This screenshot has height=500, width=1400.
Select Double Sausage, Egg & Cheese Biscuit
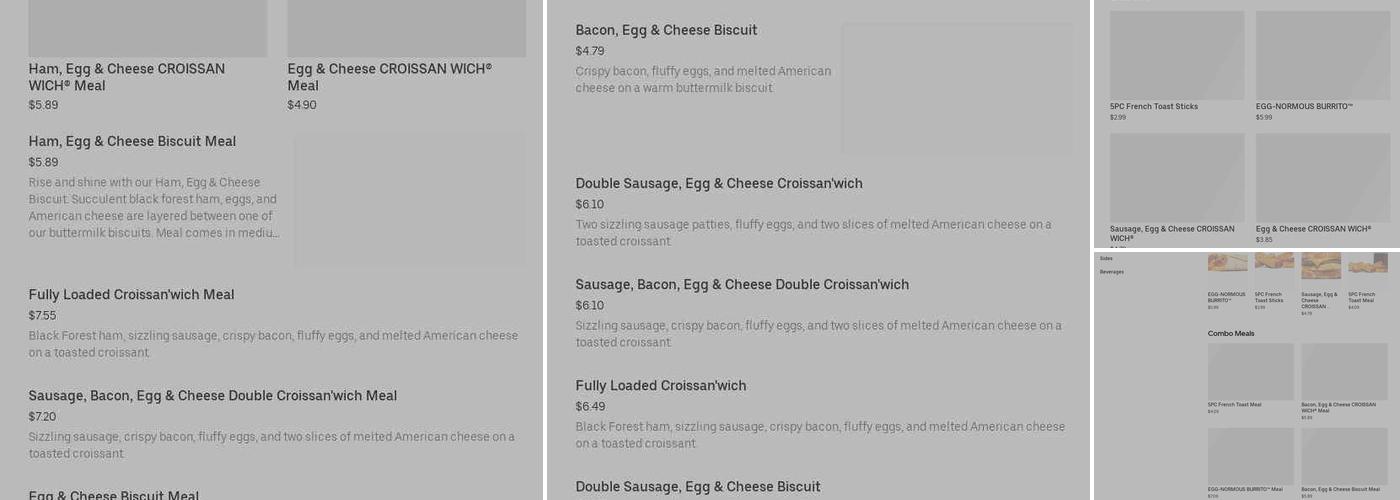(697, 487)
